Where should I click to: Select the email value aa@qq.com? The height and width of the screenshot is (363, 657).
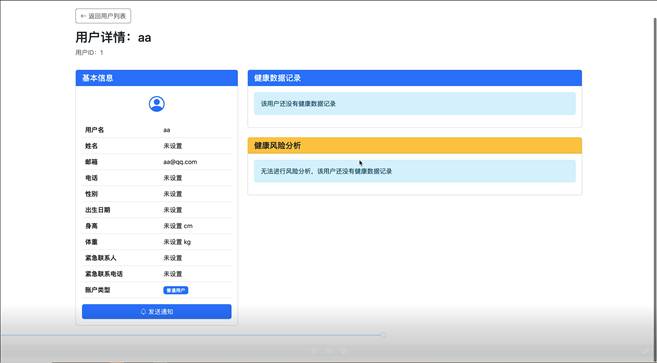point(180,162)
